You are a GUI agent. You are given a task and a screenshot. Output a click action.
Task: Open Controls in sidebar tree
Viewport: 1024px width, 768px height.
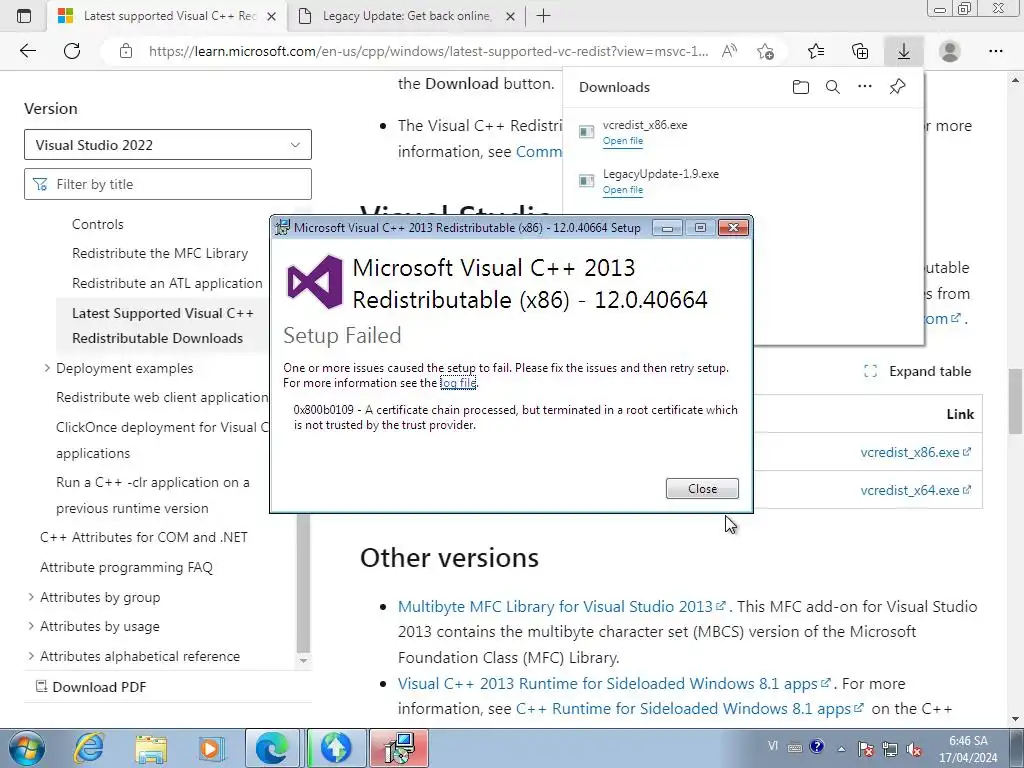[x=97, y=224]
